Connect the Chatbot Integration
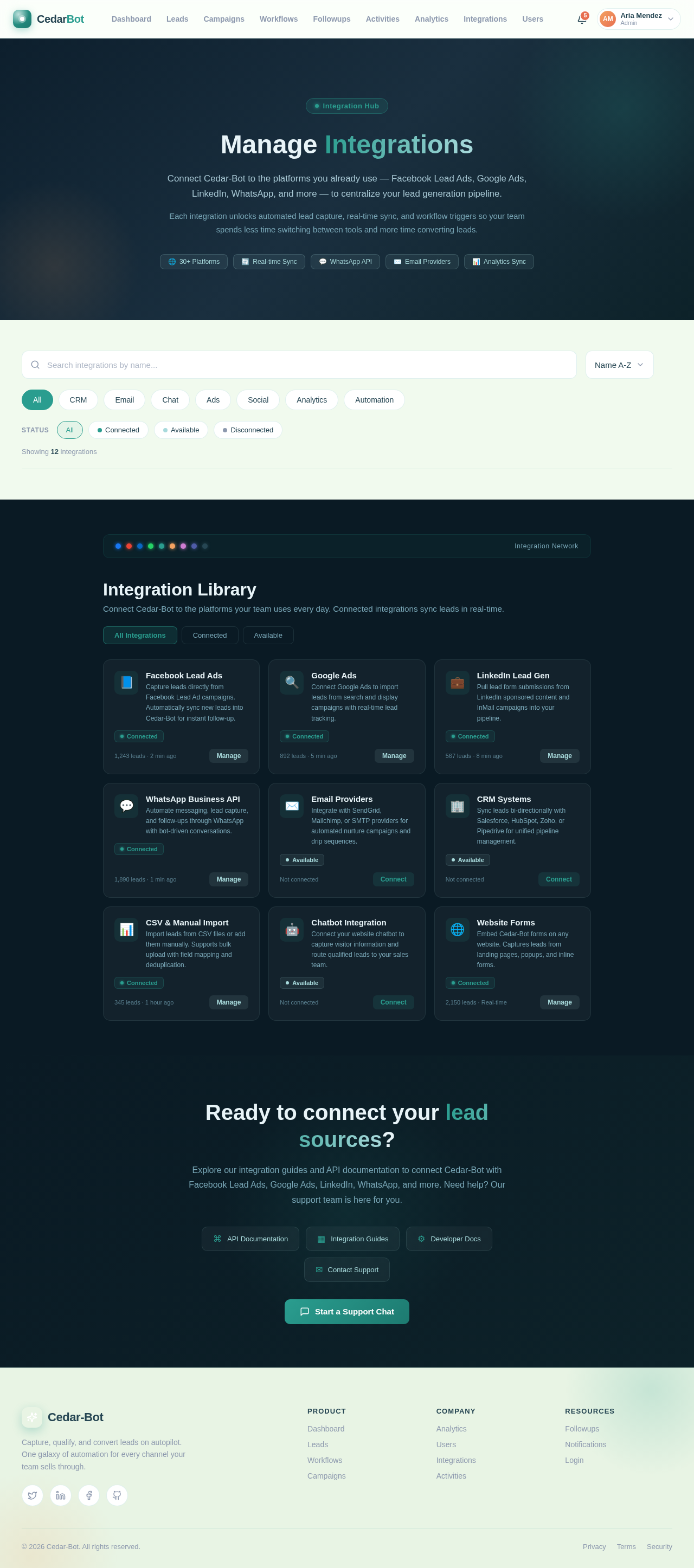 393,1002
